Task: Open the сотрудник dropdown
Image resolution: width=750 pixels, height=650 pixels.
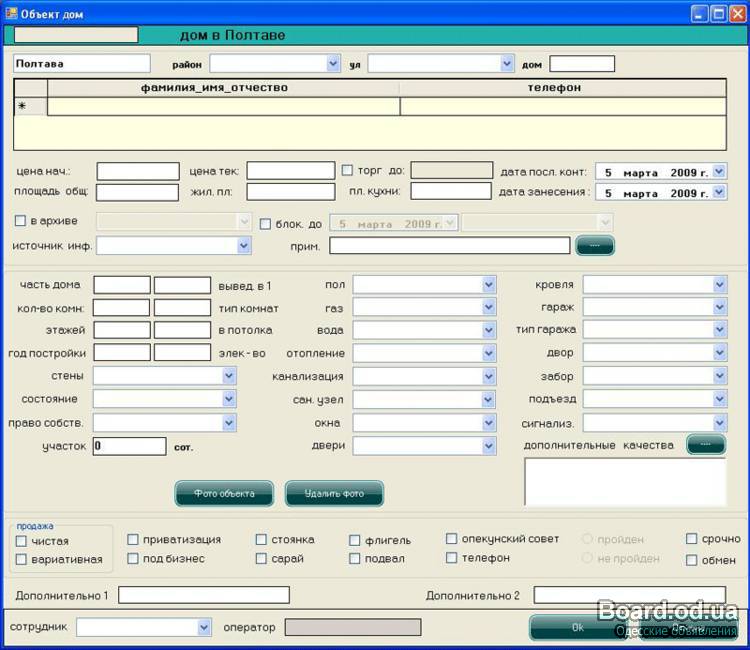Action: coord(204,627)
